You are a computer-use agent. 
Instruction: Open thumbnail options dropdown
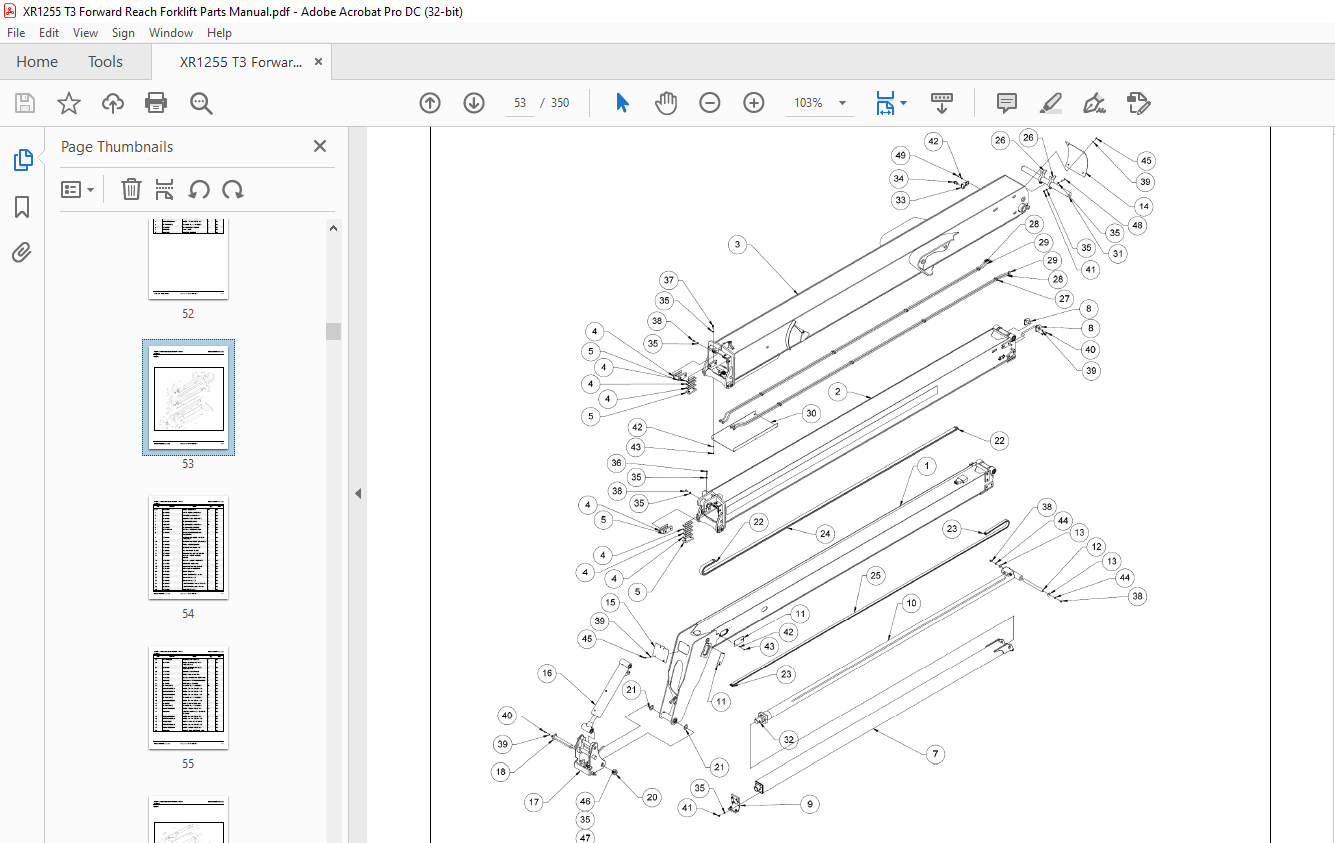(x=77, y=189)
